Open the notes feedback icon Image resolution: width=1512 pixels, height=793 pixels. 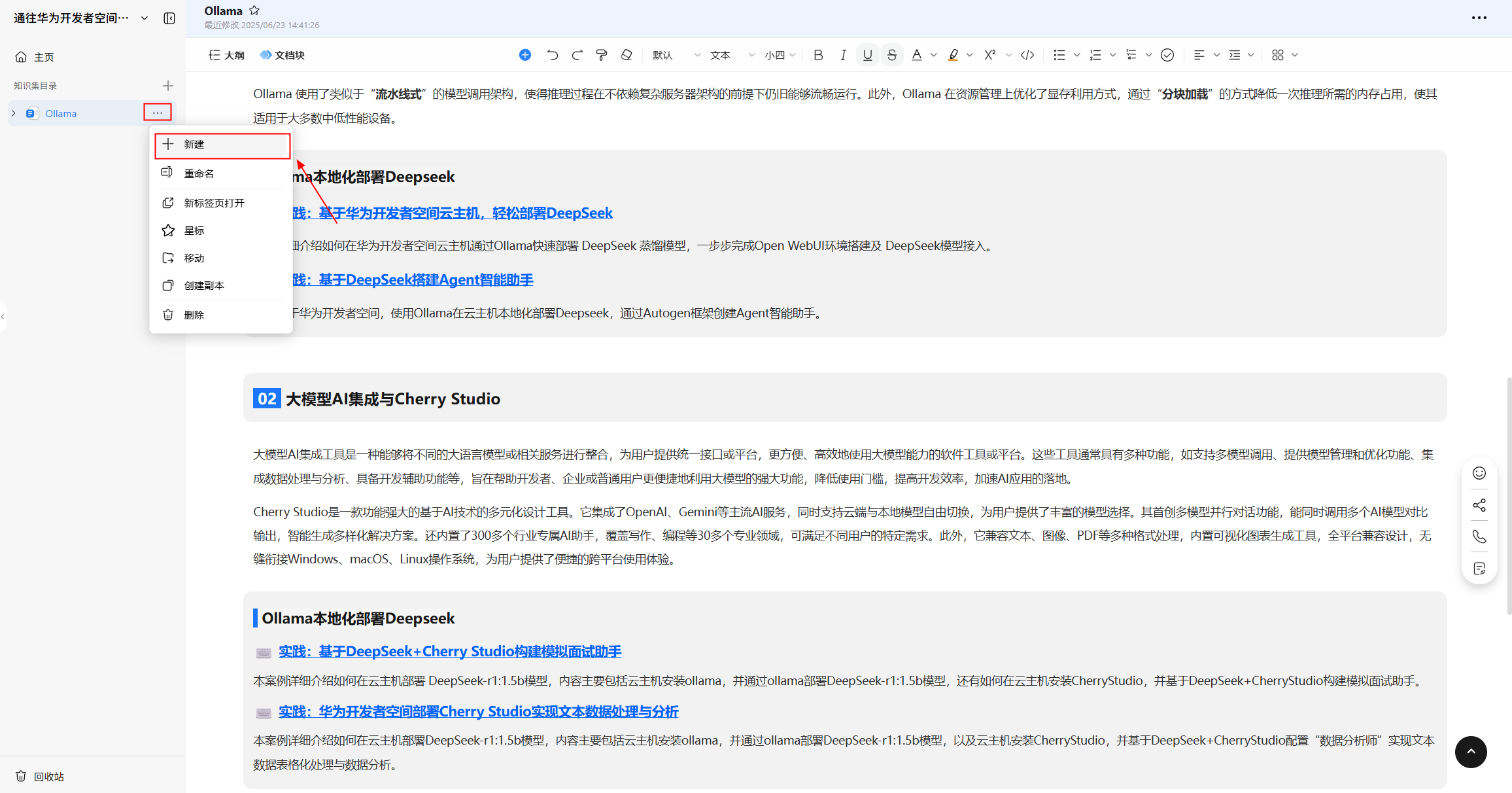click(x=1479, y=569)
